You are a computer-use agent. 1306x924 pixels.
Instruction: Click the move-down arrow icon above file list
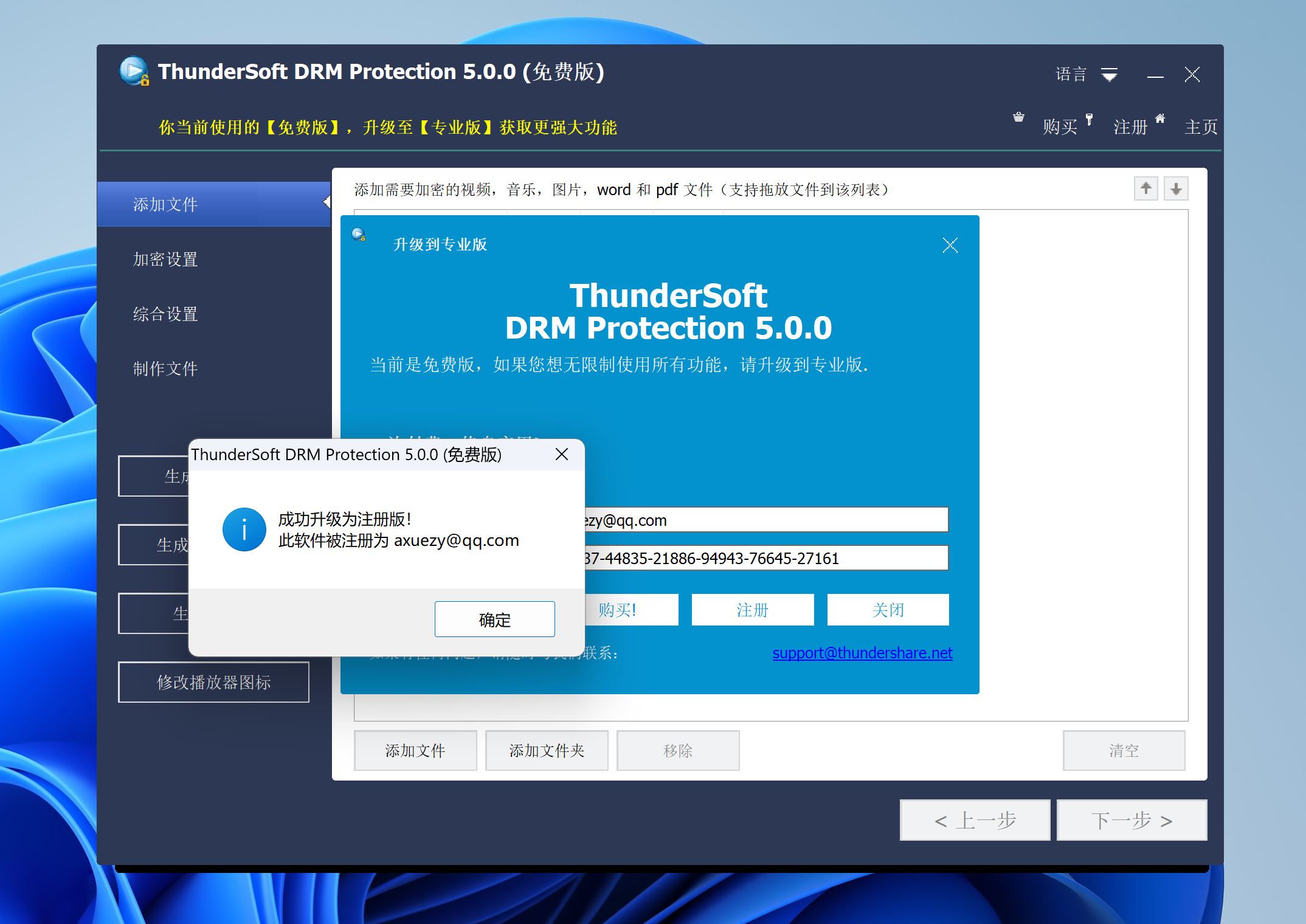coord(1176,188)
